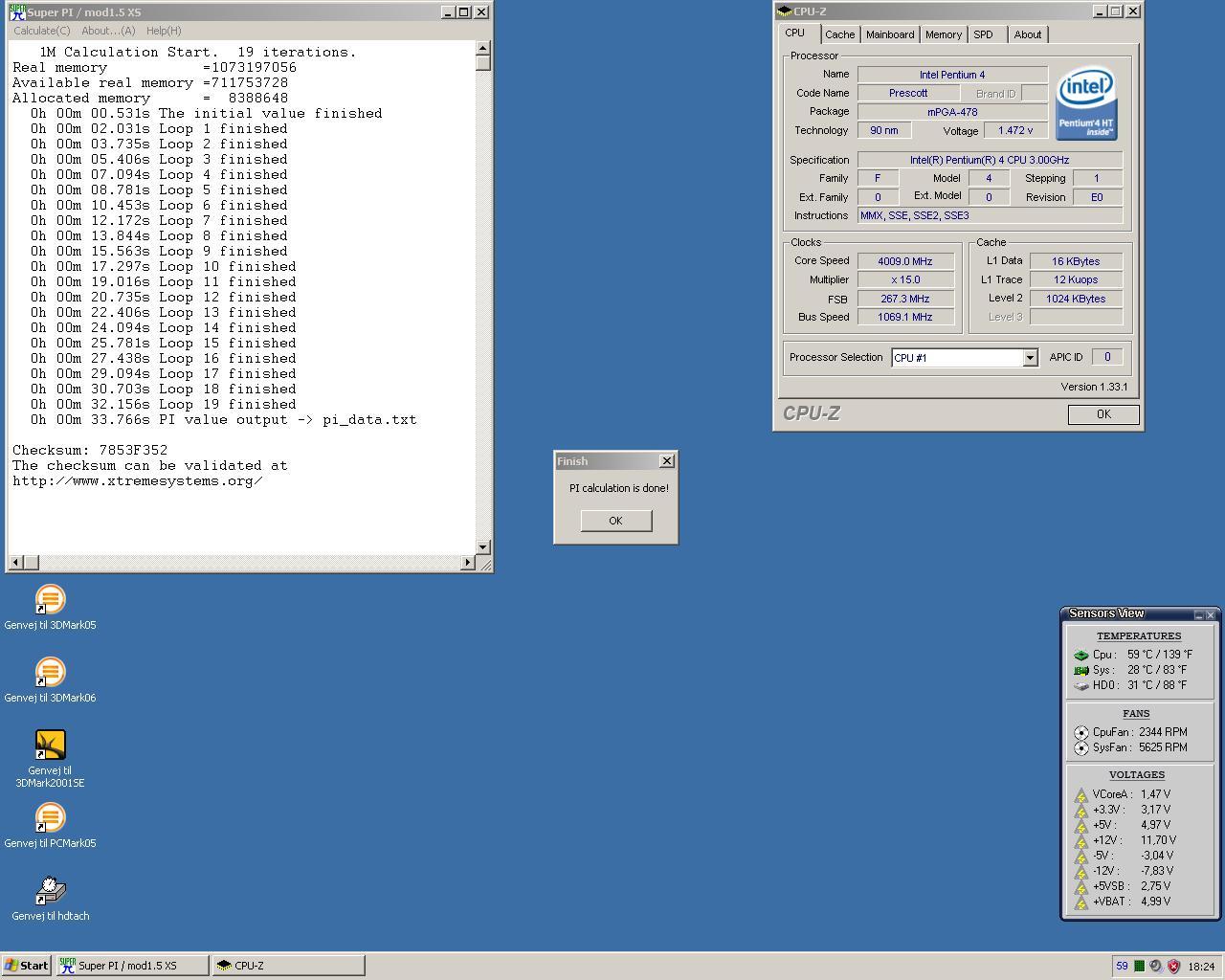Click the Intel Pentium 4 HT logo

pyautogui.click(x=1086, y=103)
